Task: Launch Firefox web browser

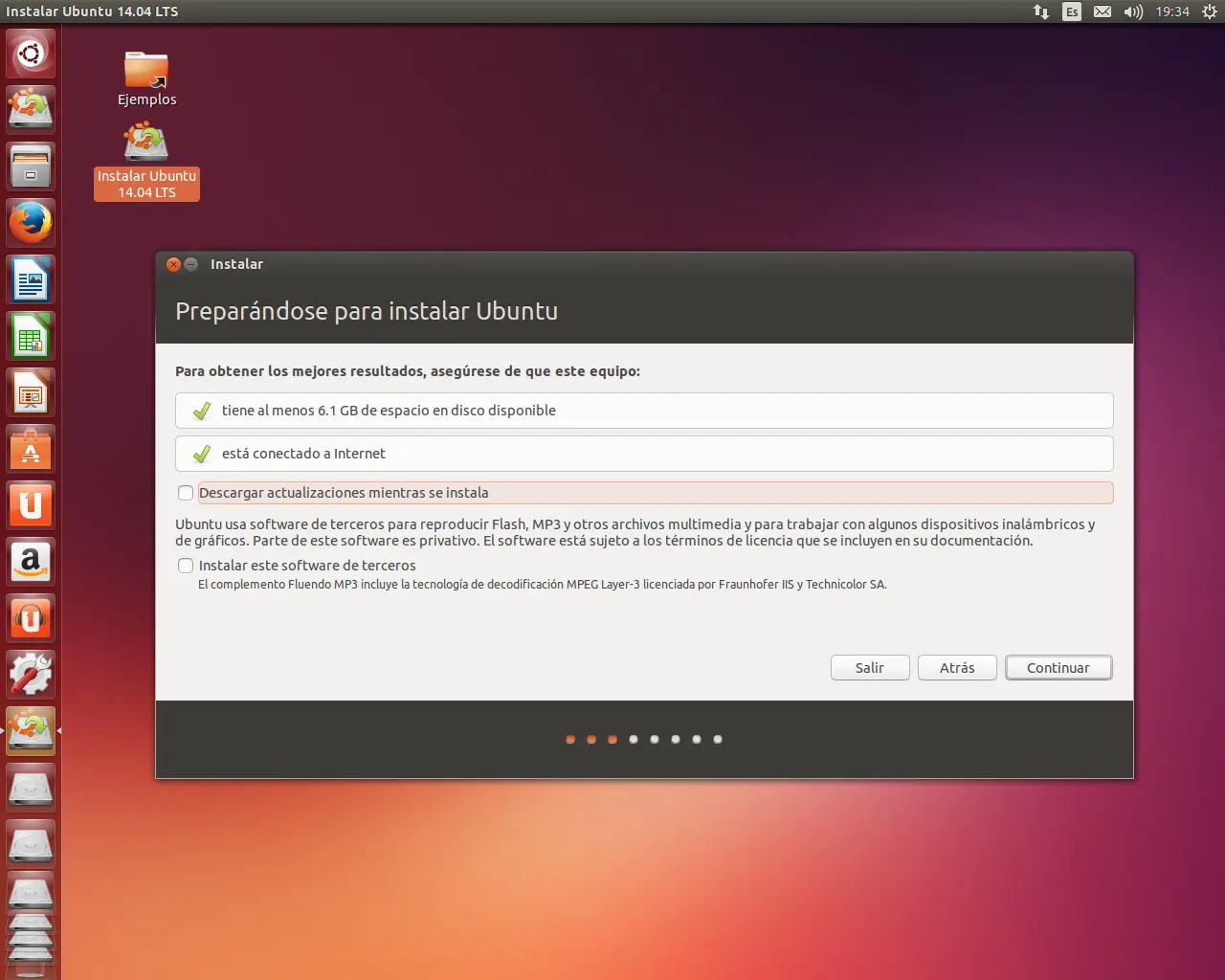Action: (x=31, y=223)
